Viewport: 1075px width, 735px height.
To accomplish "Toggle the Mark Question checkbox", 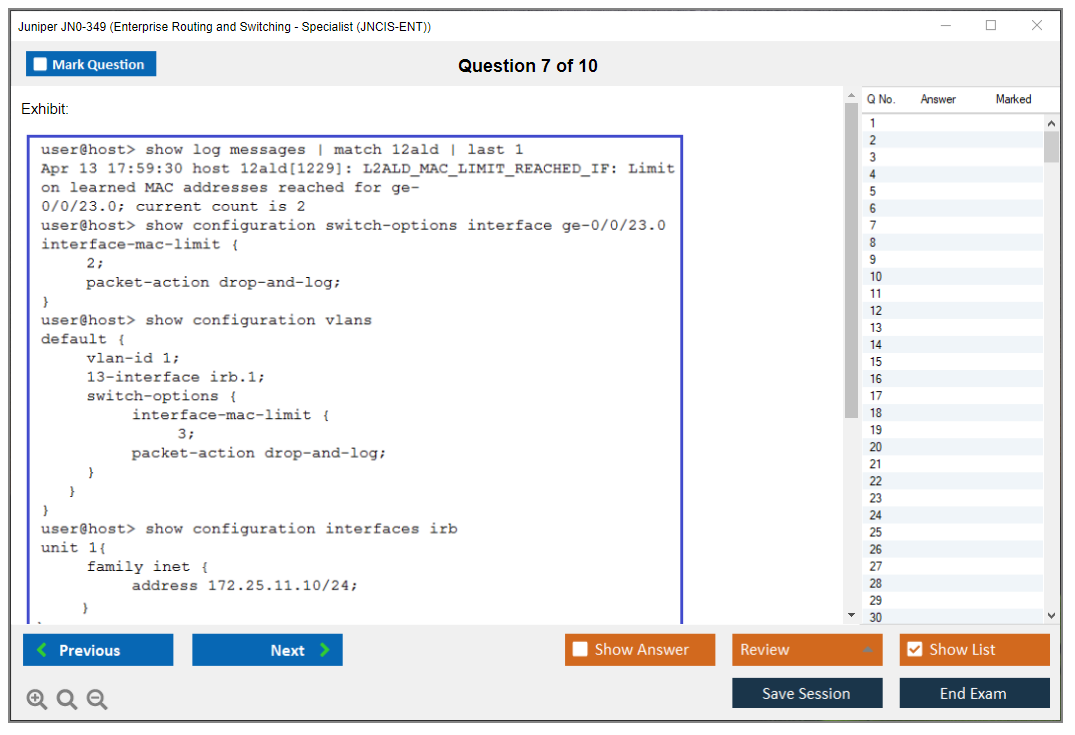I will 41,65.
